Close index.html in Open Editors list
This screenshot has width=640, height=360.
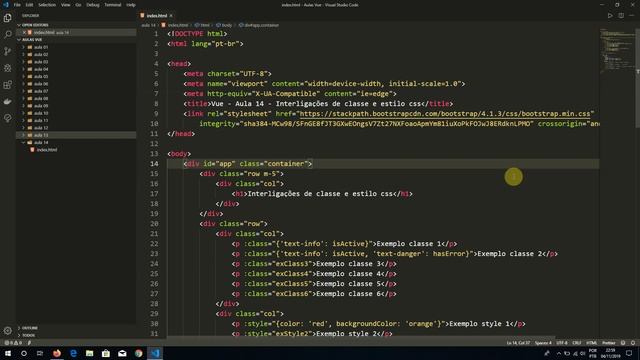point(24,32)
